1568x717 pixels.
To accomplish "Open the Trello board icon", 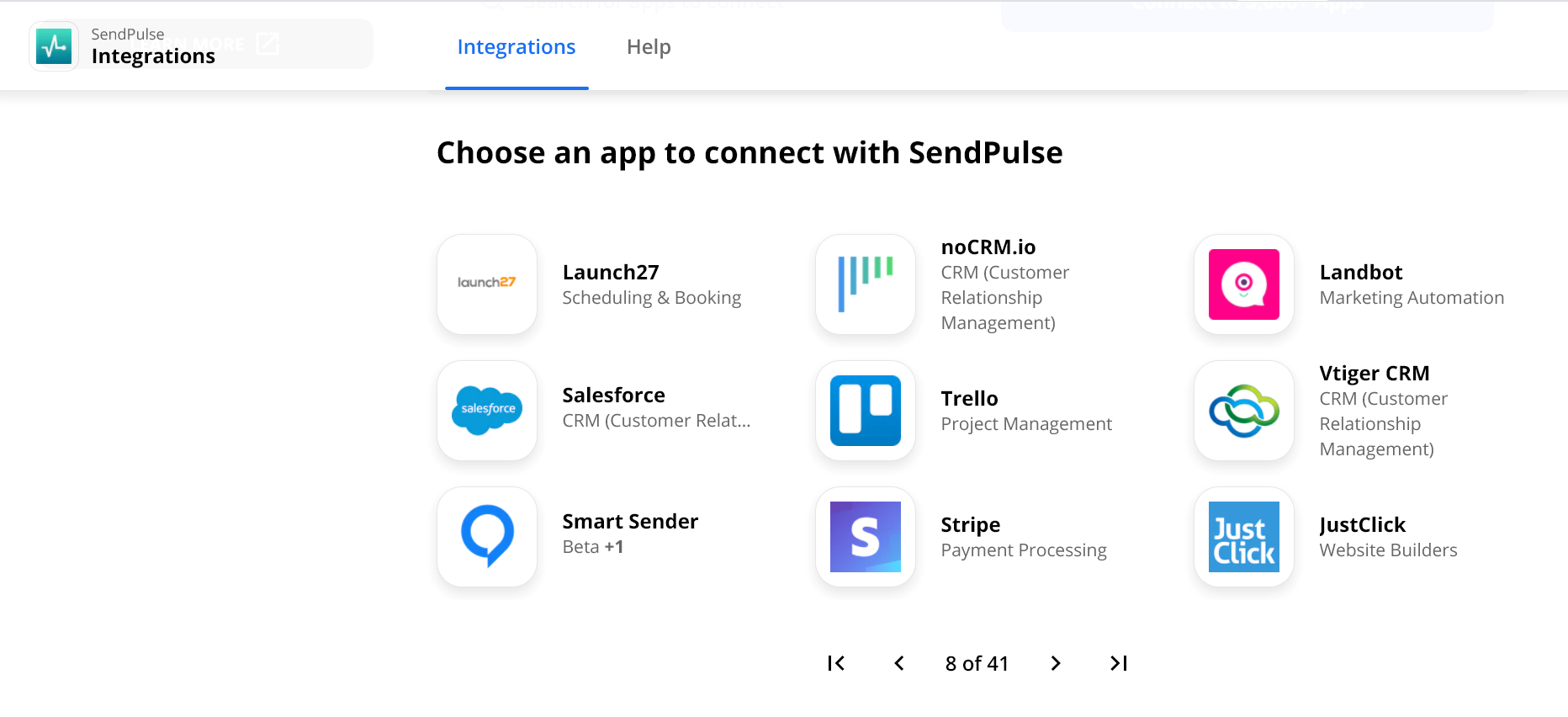I will click(865, 411).
